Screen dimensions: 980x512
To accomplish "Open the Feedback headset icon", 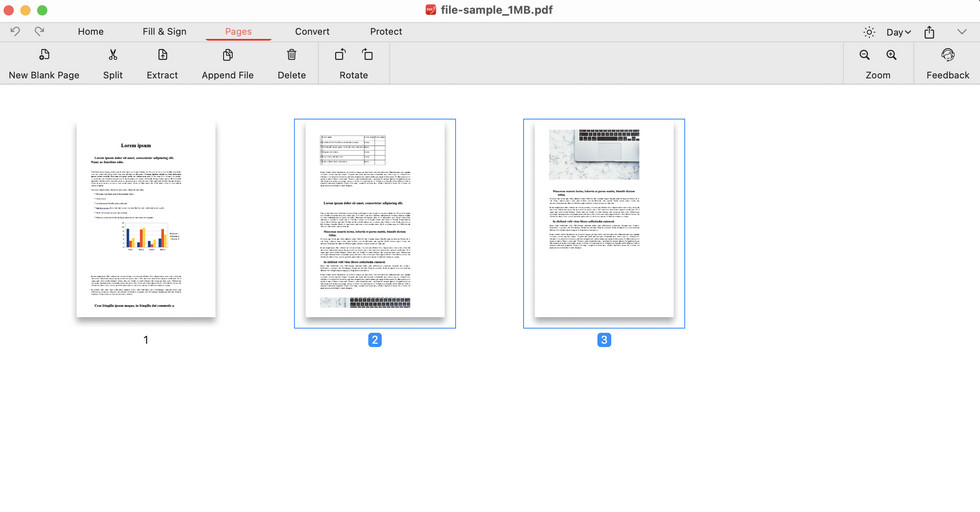I will tap(947, 55).
